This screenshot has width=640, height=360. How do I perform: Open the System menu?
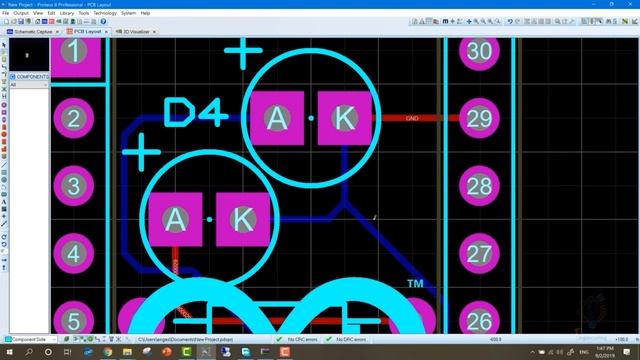tap(128, 13)
